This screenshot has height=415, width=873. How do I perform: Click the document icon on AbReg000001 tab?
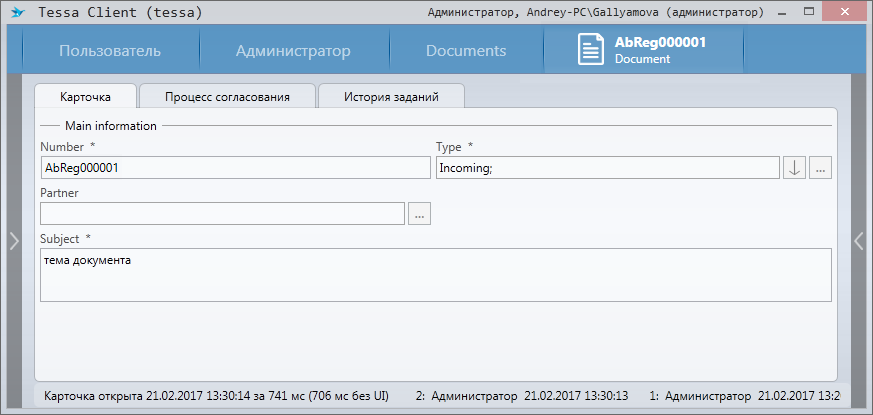(x=591, y=50)
